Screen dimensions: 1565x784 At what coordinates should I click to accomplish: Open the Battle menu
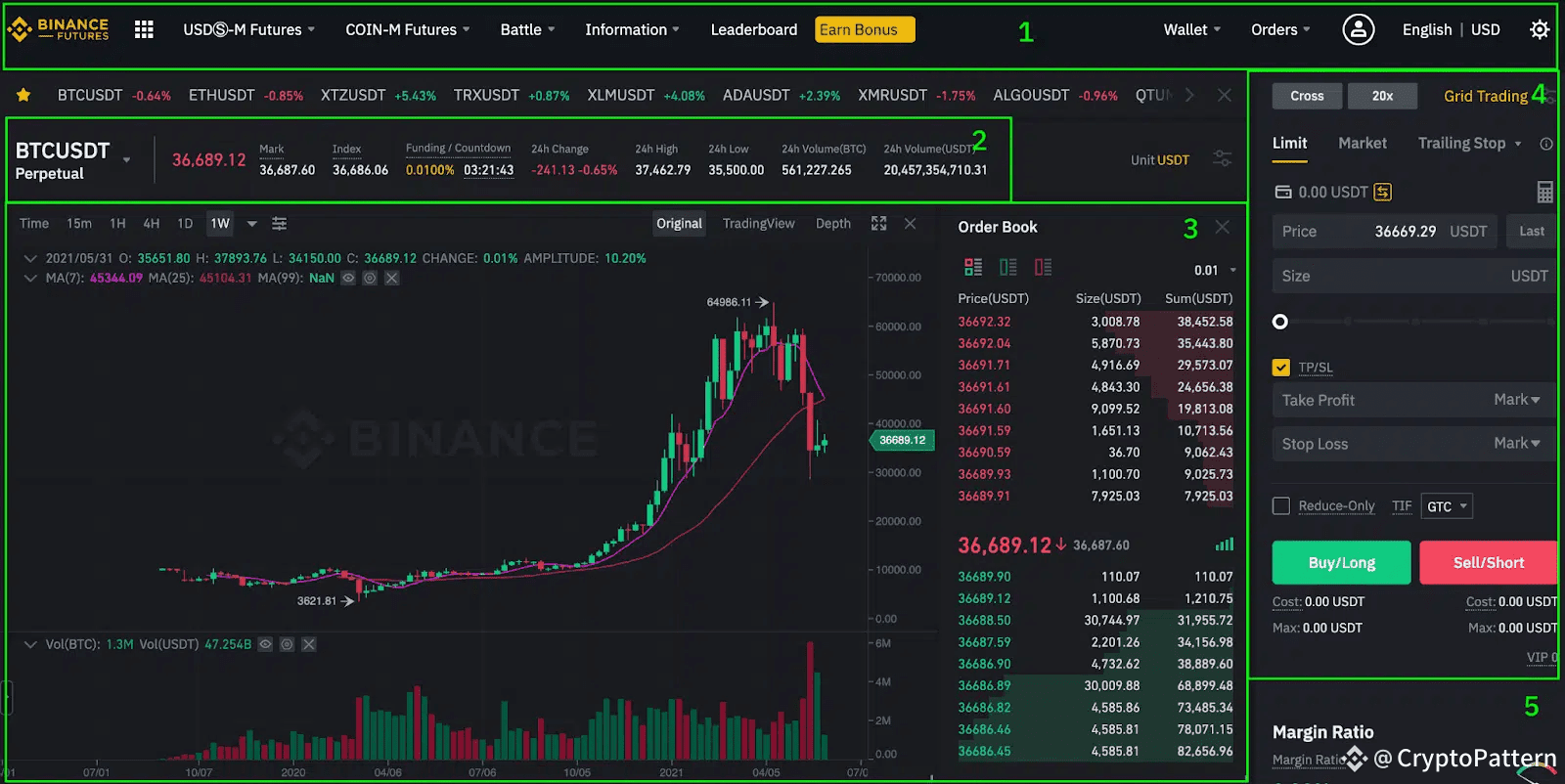coord(527,29)
